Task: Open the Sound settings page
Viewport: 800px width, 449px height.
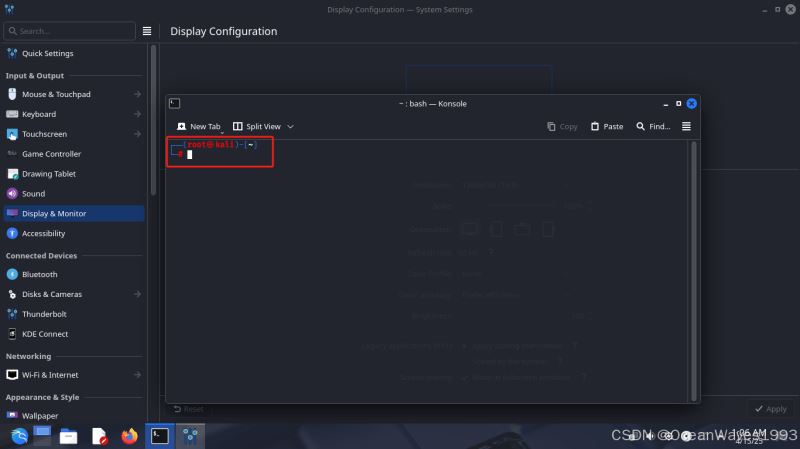Action: (33, 194)
